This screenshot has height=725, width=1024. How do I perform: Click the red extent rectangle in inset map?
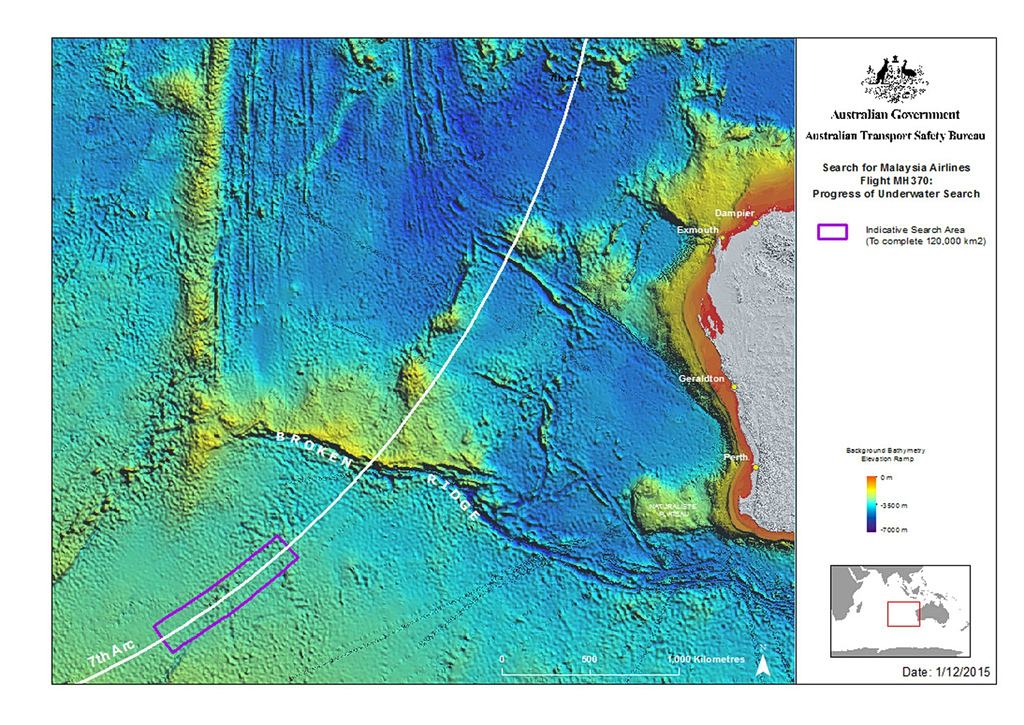click(903, 614)
